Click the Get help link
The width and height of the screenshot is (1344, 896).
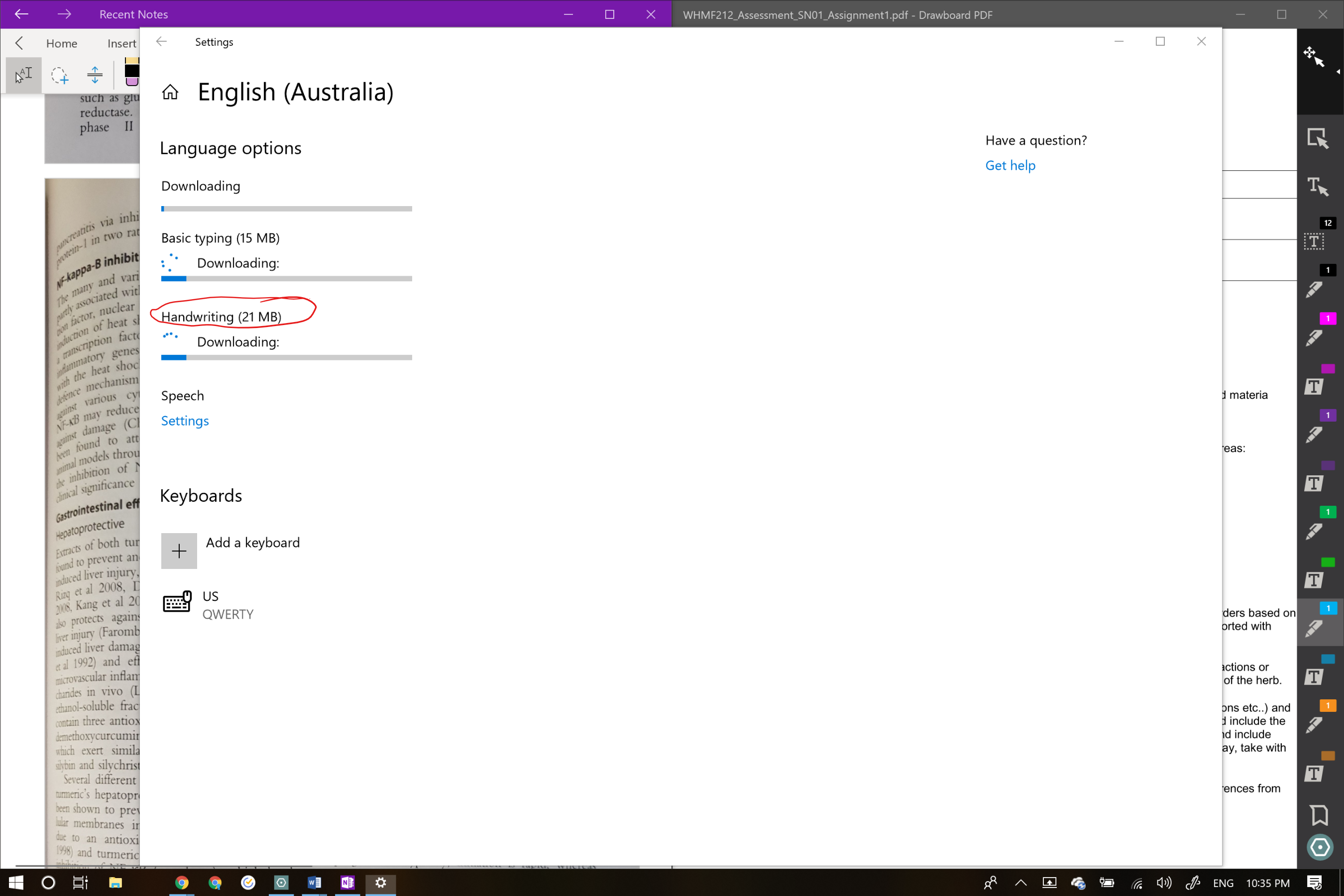1009,166
